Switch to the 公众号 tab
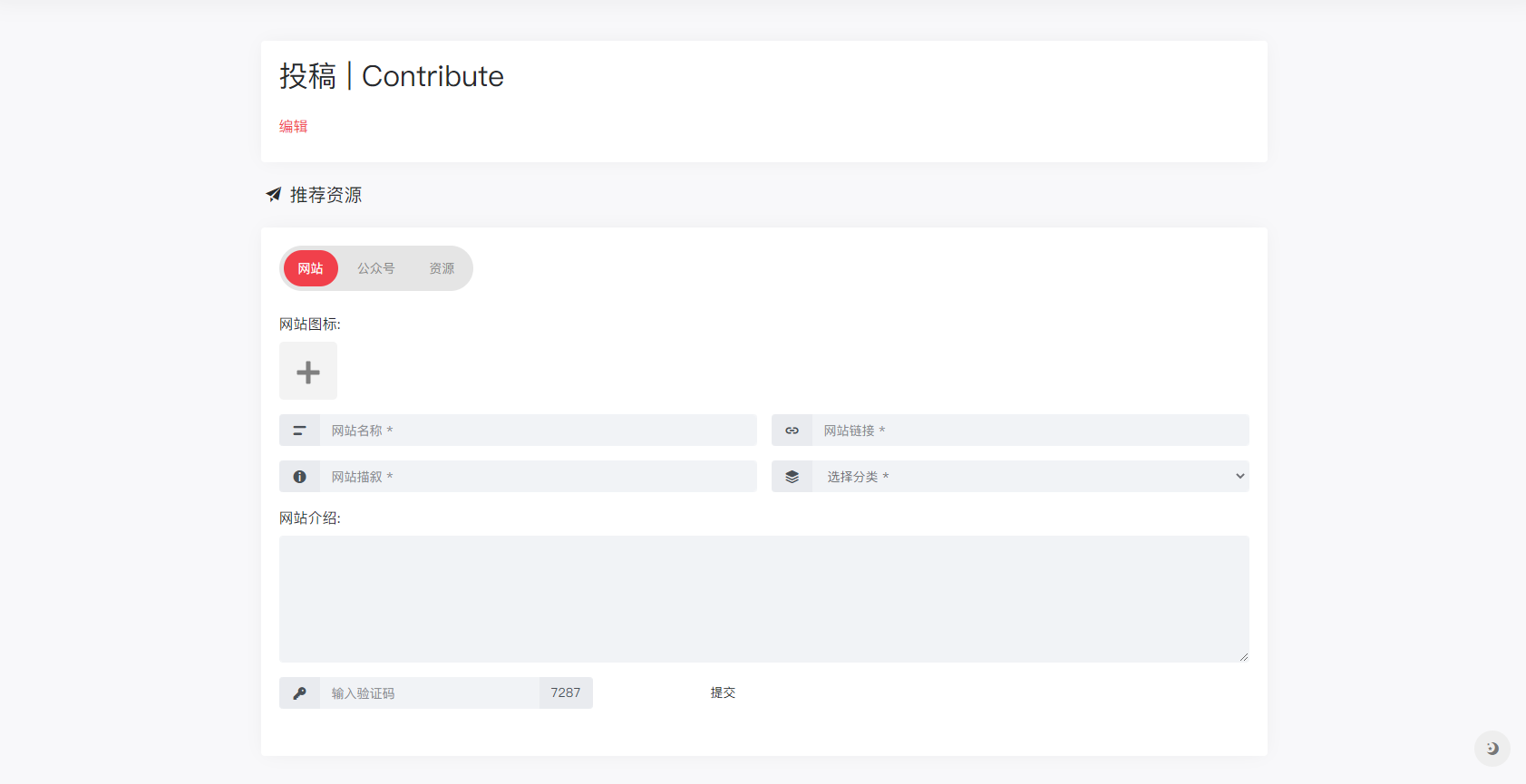Image resolution: width=1526 pixels, height=784 pixels. click(375, 268)
